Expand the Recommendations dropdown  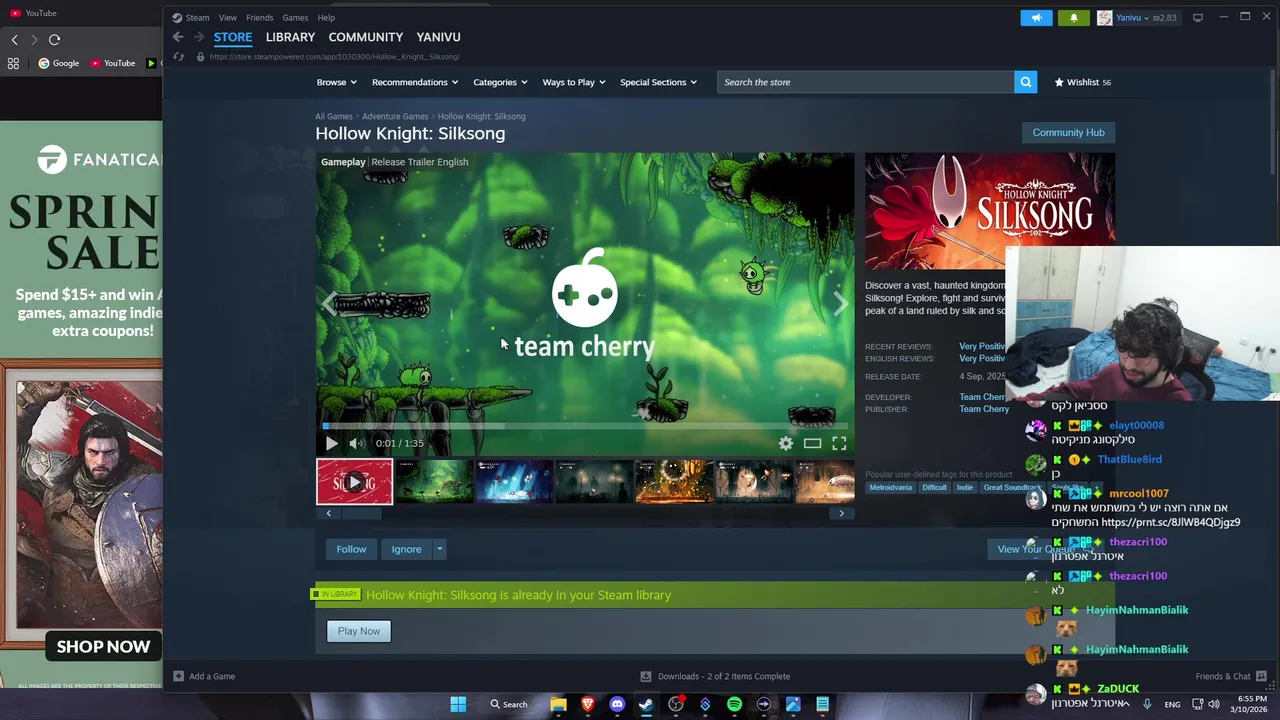tap(414, 82)
